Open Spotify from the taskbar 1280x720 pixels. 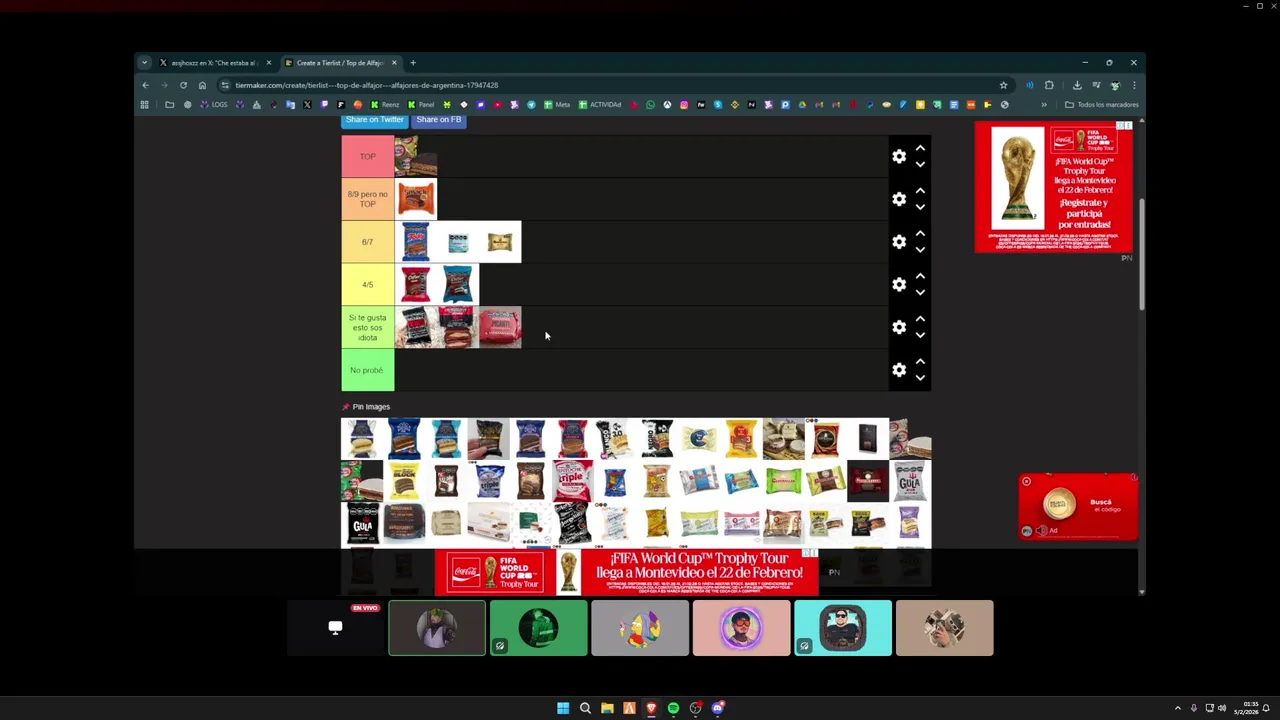[673, 708]
